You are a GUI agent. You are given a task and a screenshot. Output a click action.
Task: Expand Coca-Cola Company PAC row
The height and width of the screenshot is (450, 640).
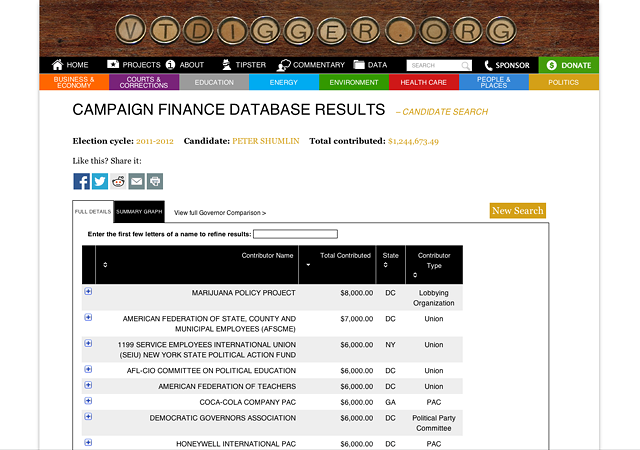[x=88, y=401]
